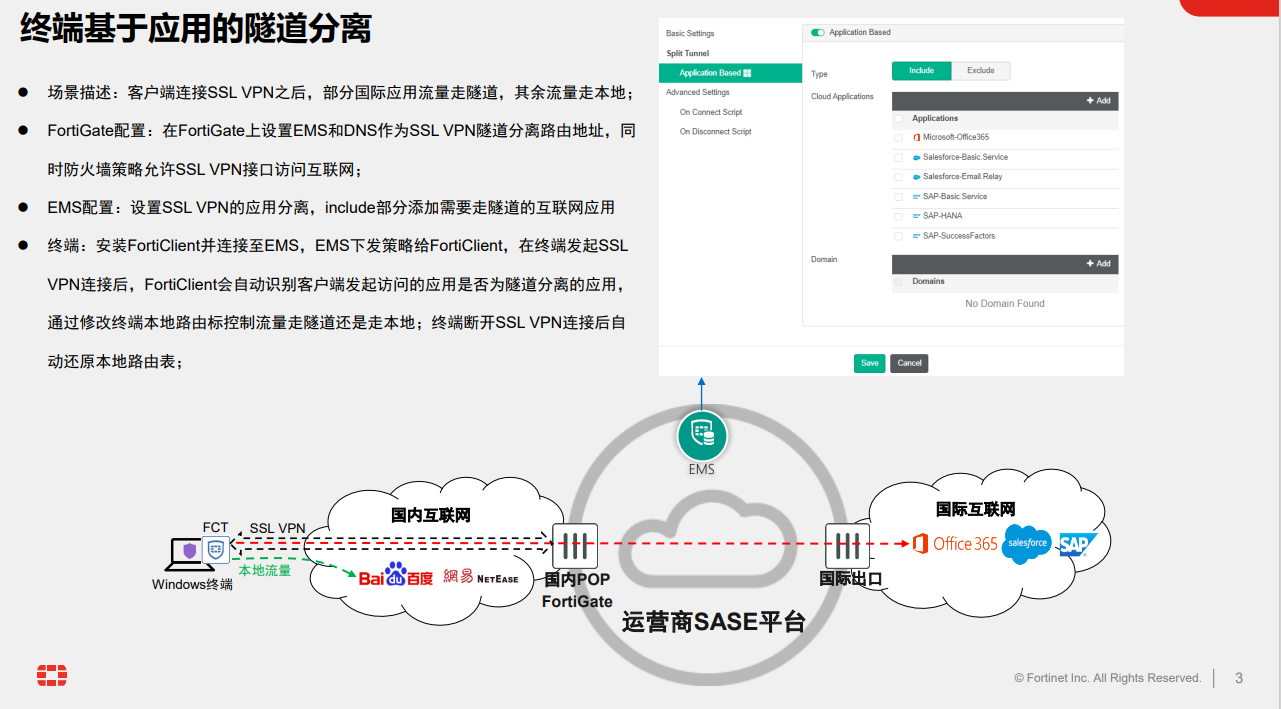Click the SAP logo in the diagram
This screenshot has height=709, width=1281.
pyautogui.click(x=1077, y=544)
